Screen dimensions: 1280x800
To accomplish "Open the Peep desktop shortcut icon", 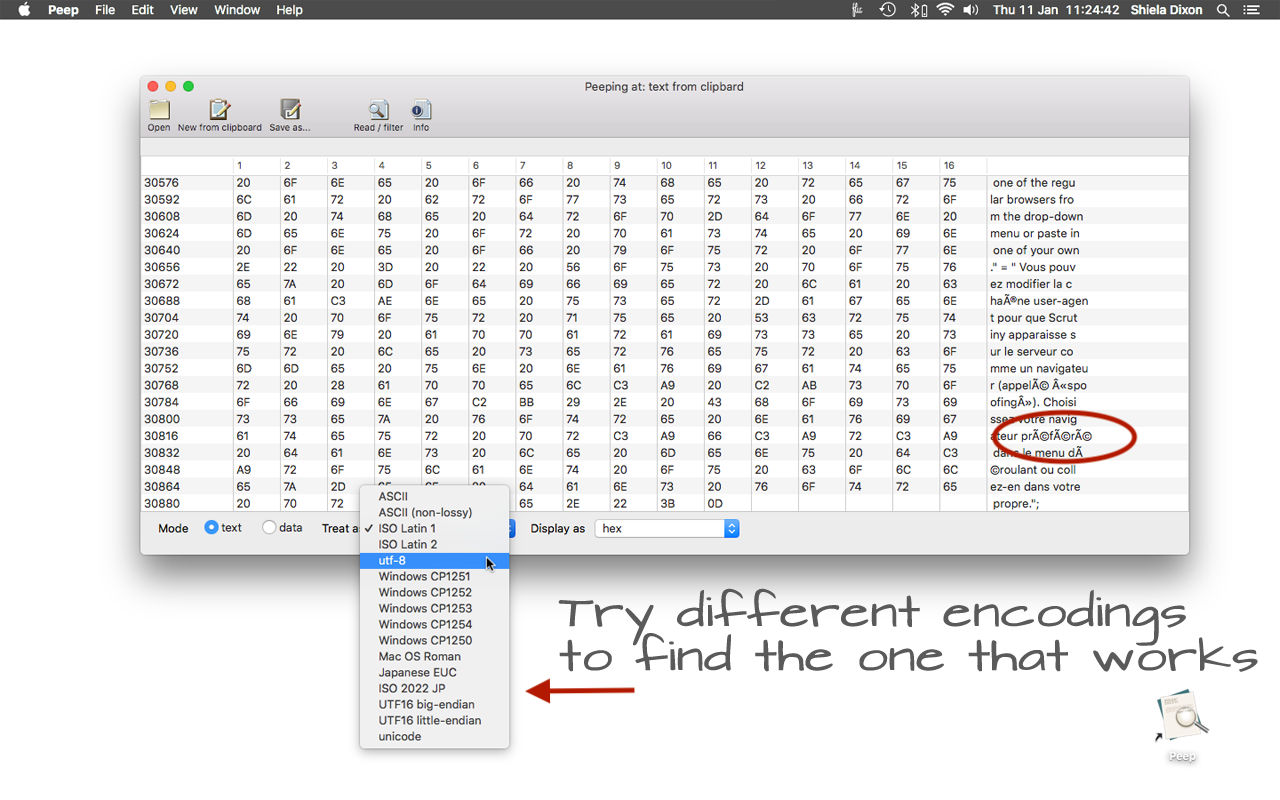I will (1182, 715).
